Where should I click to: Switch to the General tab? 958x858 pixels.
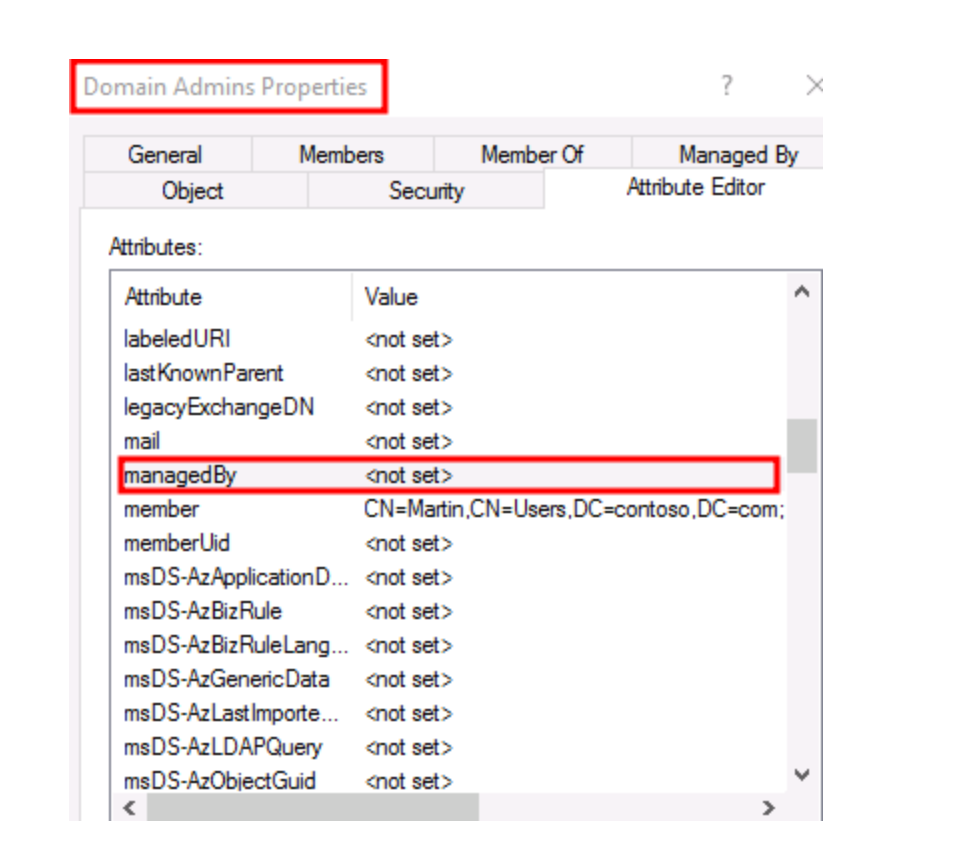coord(165,155)
